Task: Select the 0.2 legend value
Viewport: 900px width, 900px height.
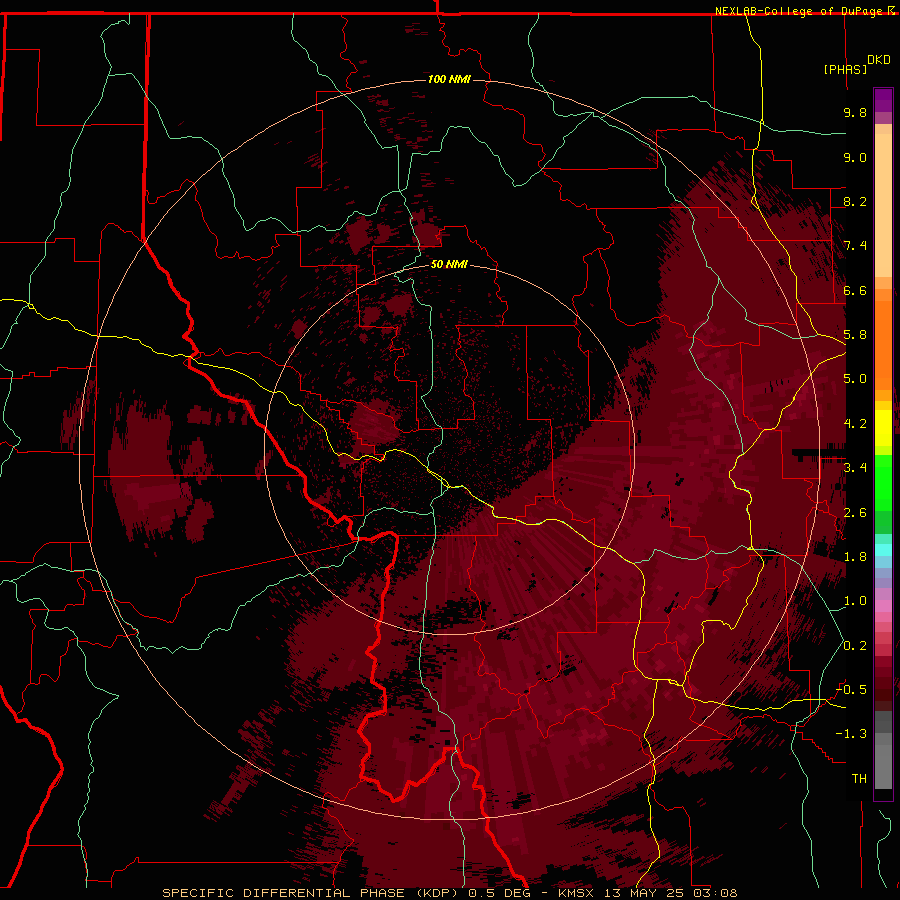Action: [x=855, y=646]
